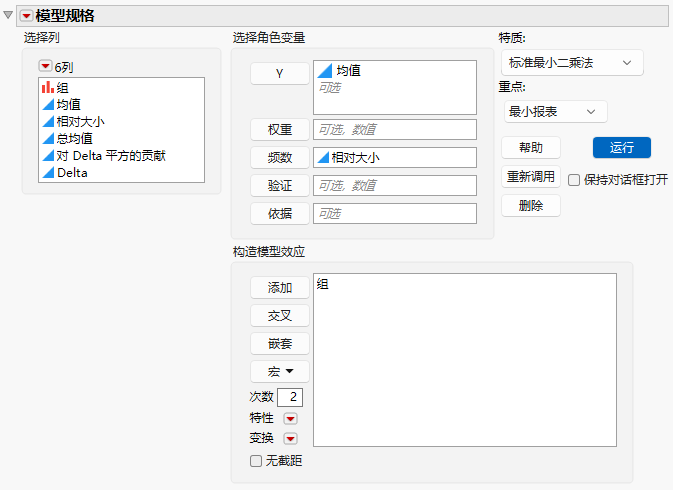Viewport: 673px width, 490px height.
Task: Click the blue icon of 相对大小 in 频数 box
Action: (x=323, y=157)
